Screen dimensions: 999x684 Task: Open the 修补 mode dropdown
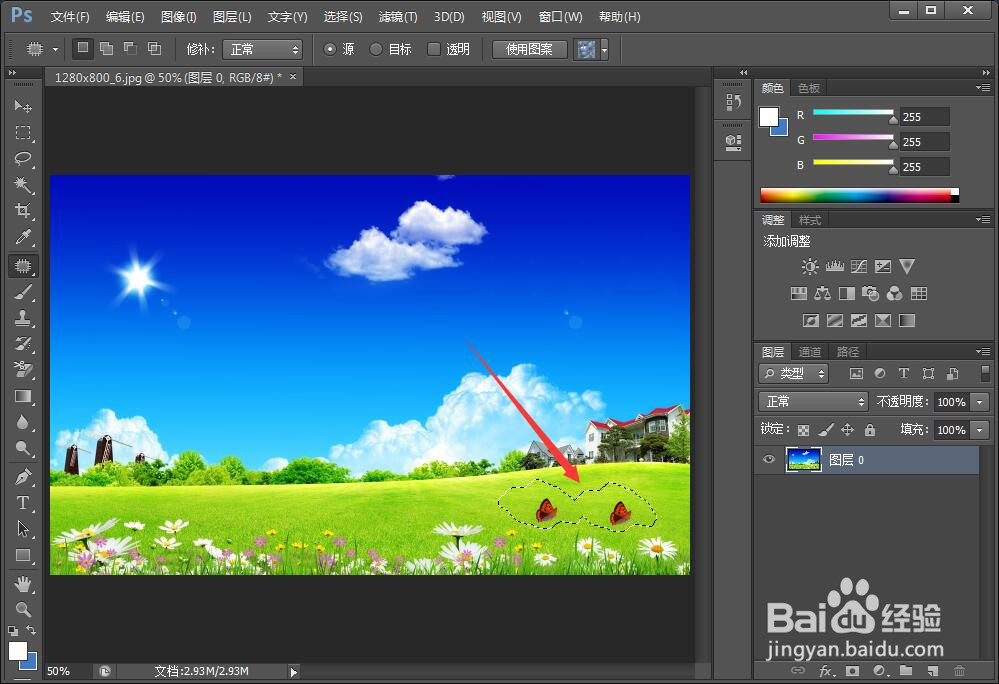pos(262,49)
